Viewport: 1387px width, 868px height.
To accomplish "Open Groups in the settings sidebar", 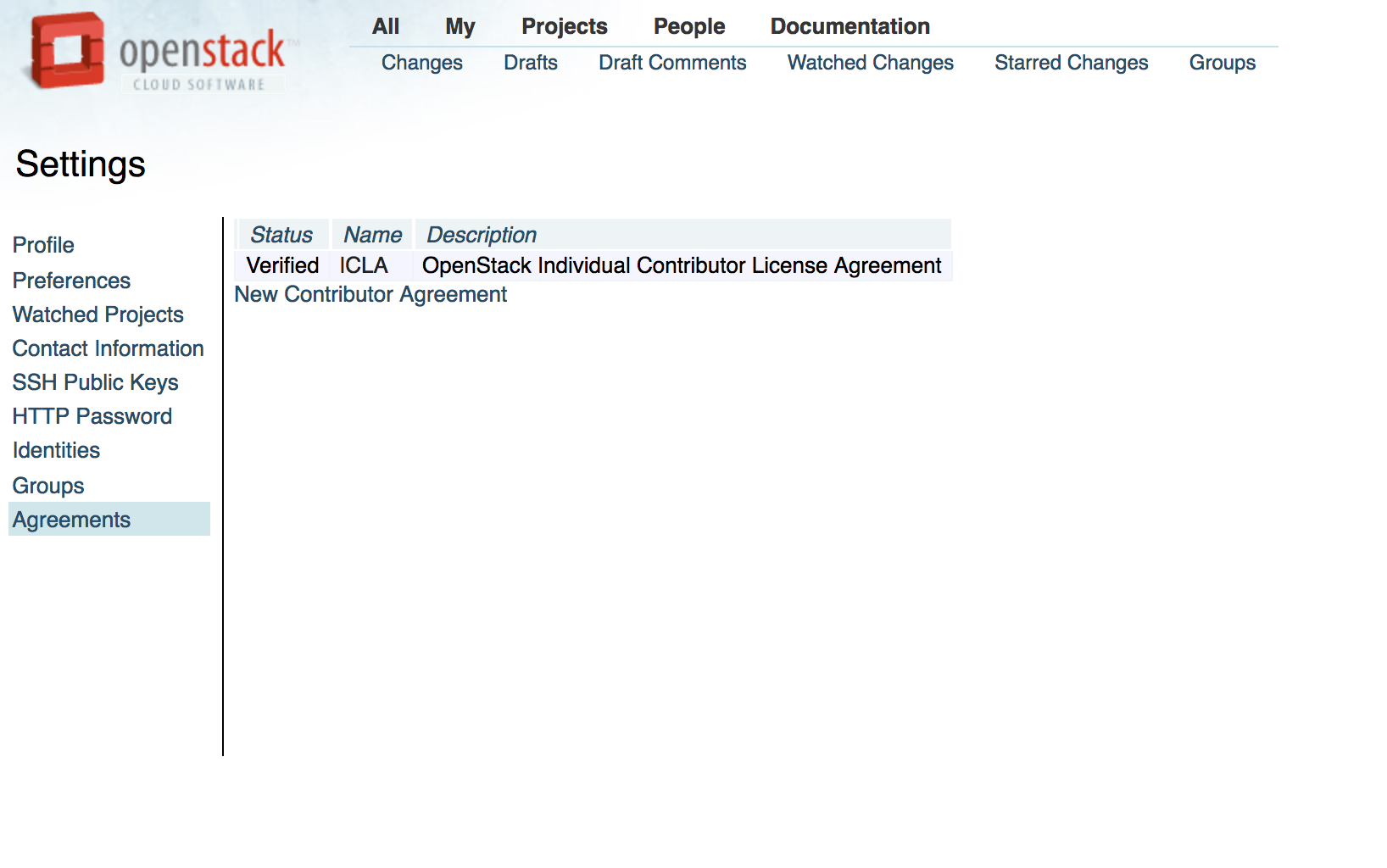I will (x=48, y=486).
